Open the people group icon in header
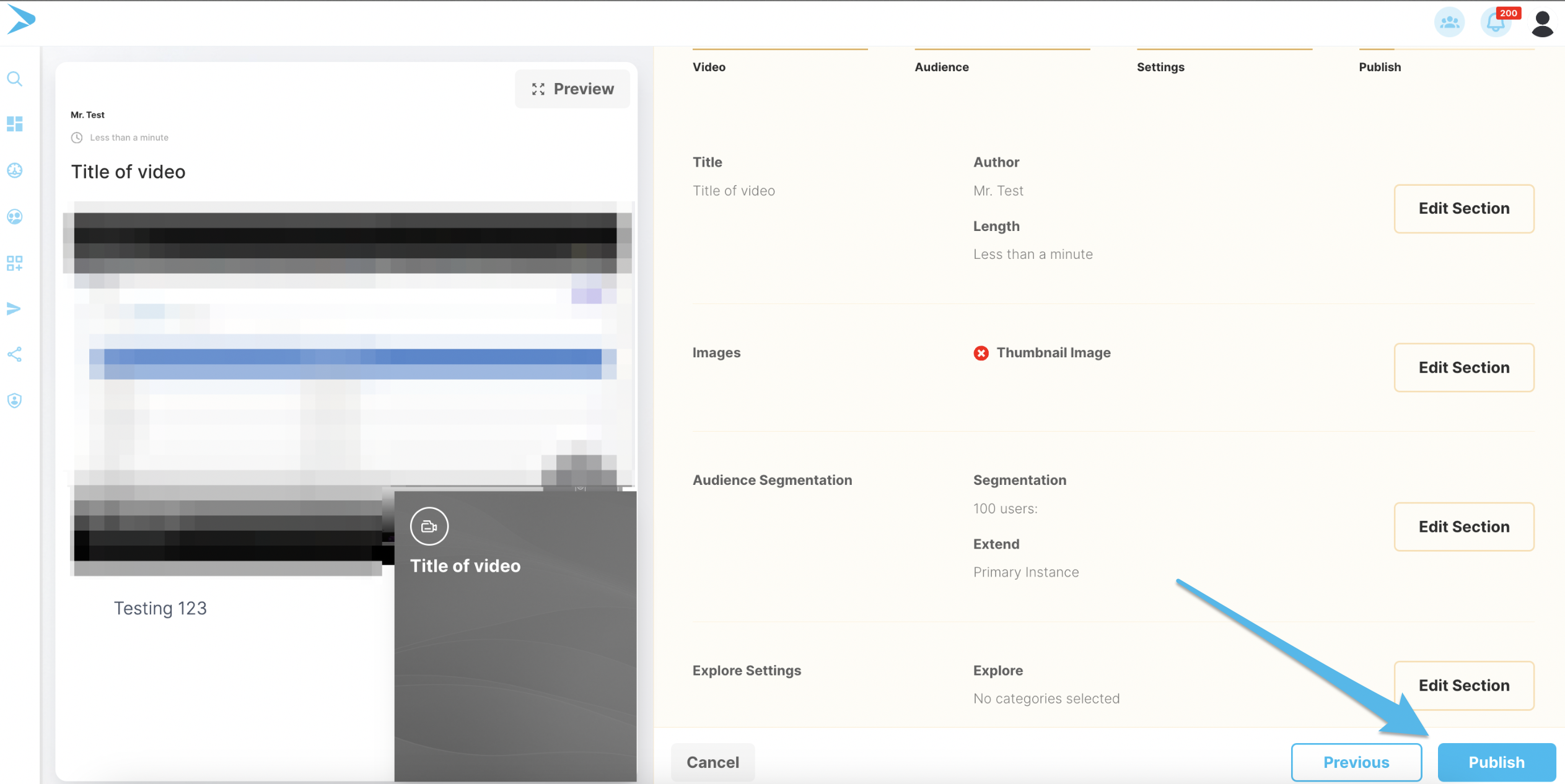 pyautogui.click(x=1449, y=23)
